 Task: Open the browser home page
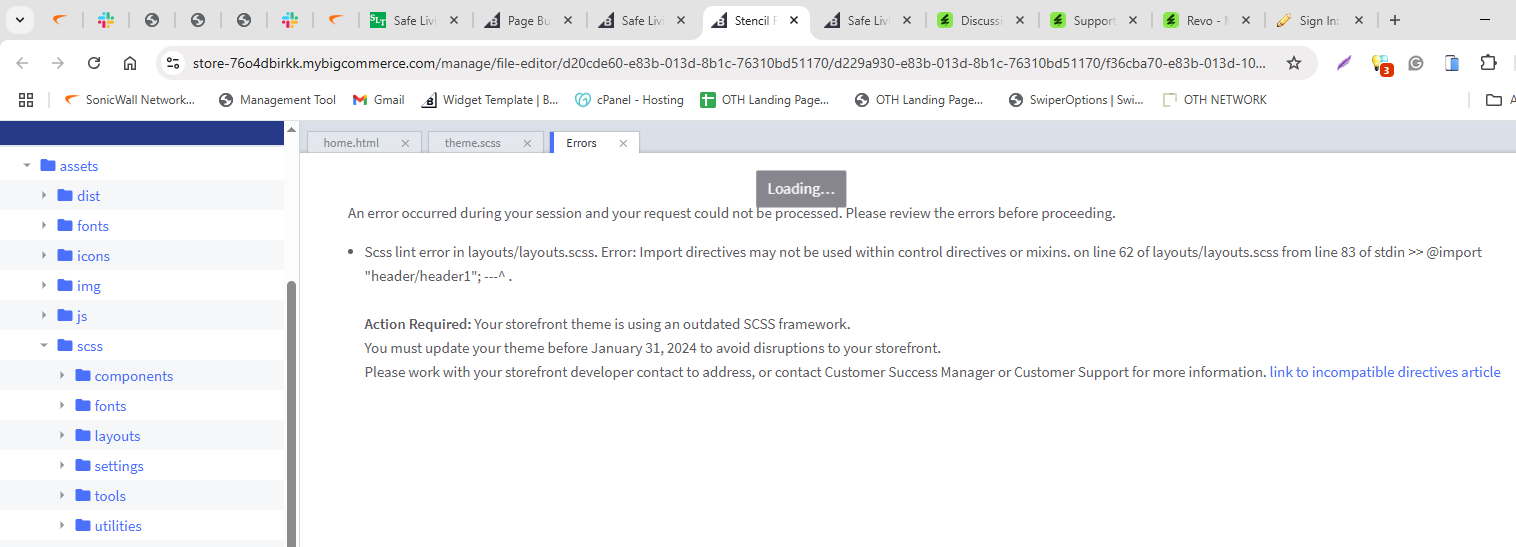click(130, 63)
